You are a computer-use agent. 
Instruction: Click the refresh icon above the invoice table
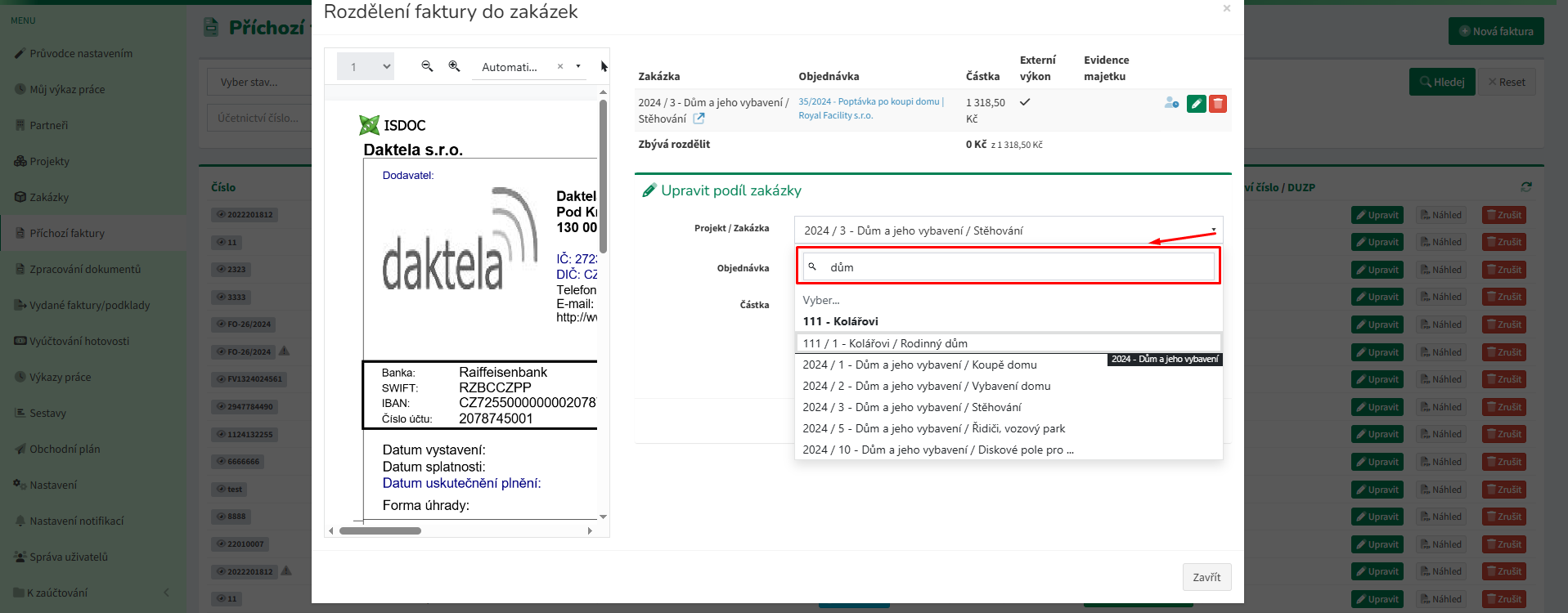pyautogui.click(x=1525, y=187)
